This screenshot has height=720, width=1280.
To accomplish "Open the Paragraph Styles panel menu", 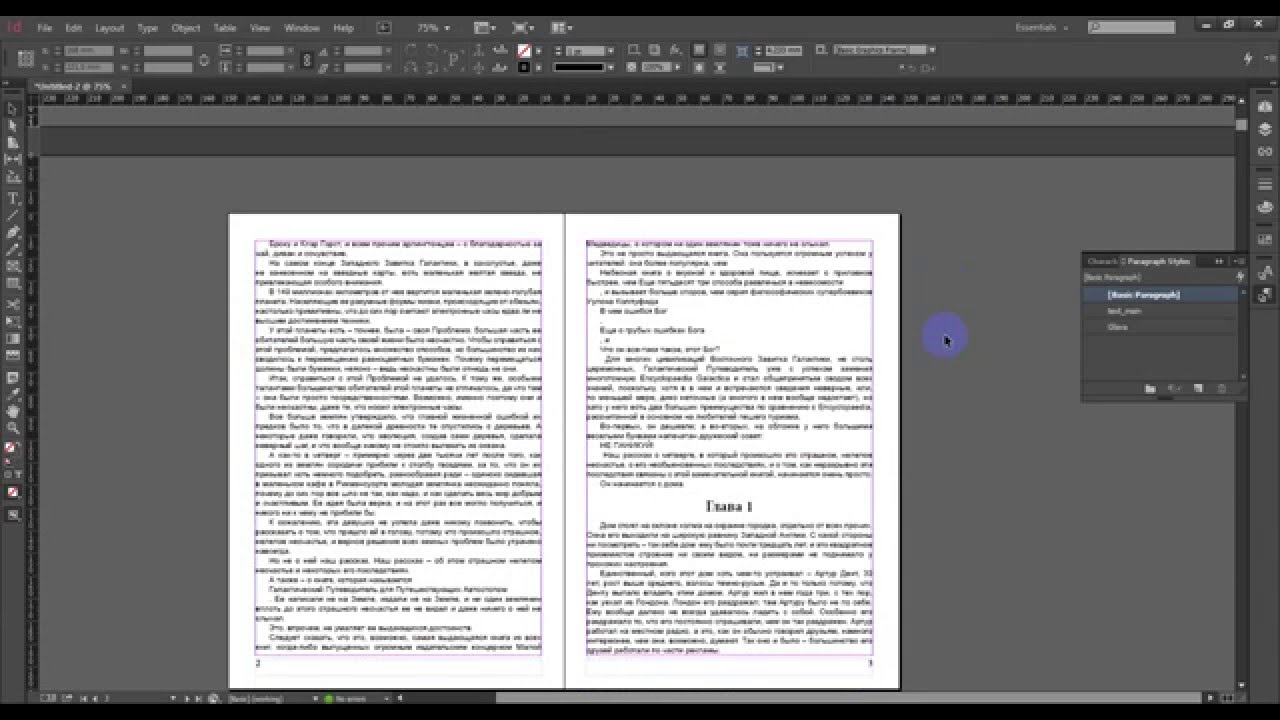I will [1239, 261].
